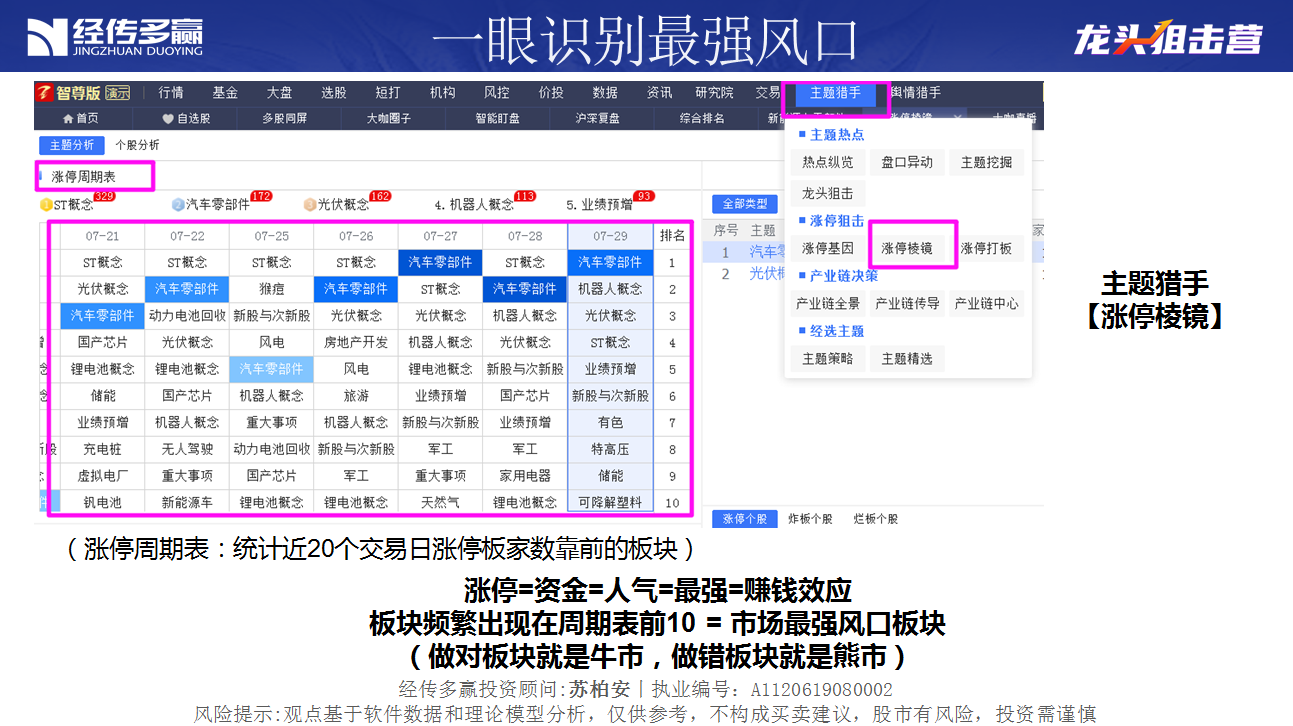Click the 首页 home icon tab

click(x=81, y=118)
